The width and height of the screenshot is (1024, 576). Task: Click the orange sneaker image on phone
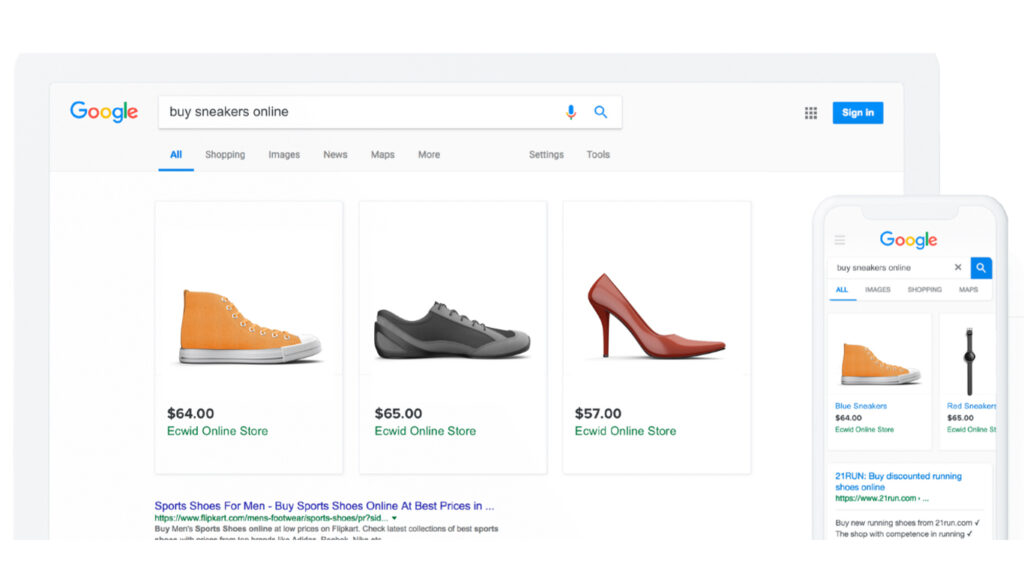tap(880, 363)
